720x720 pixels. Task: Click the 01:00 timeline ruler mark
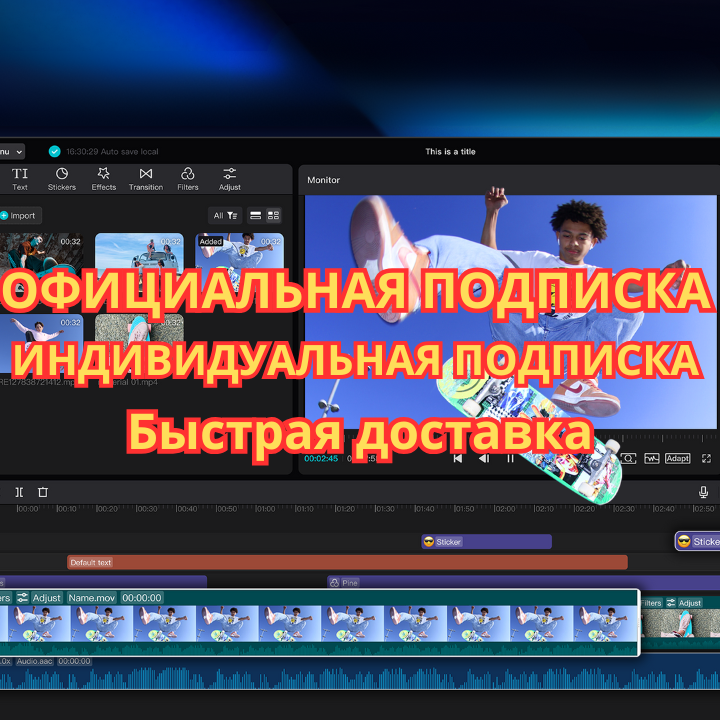point(264,509)
